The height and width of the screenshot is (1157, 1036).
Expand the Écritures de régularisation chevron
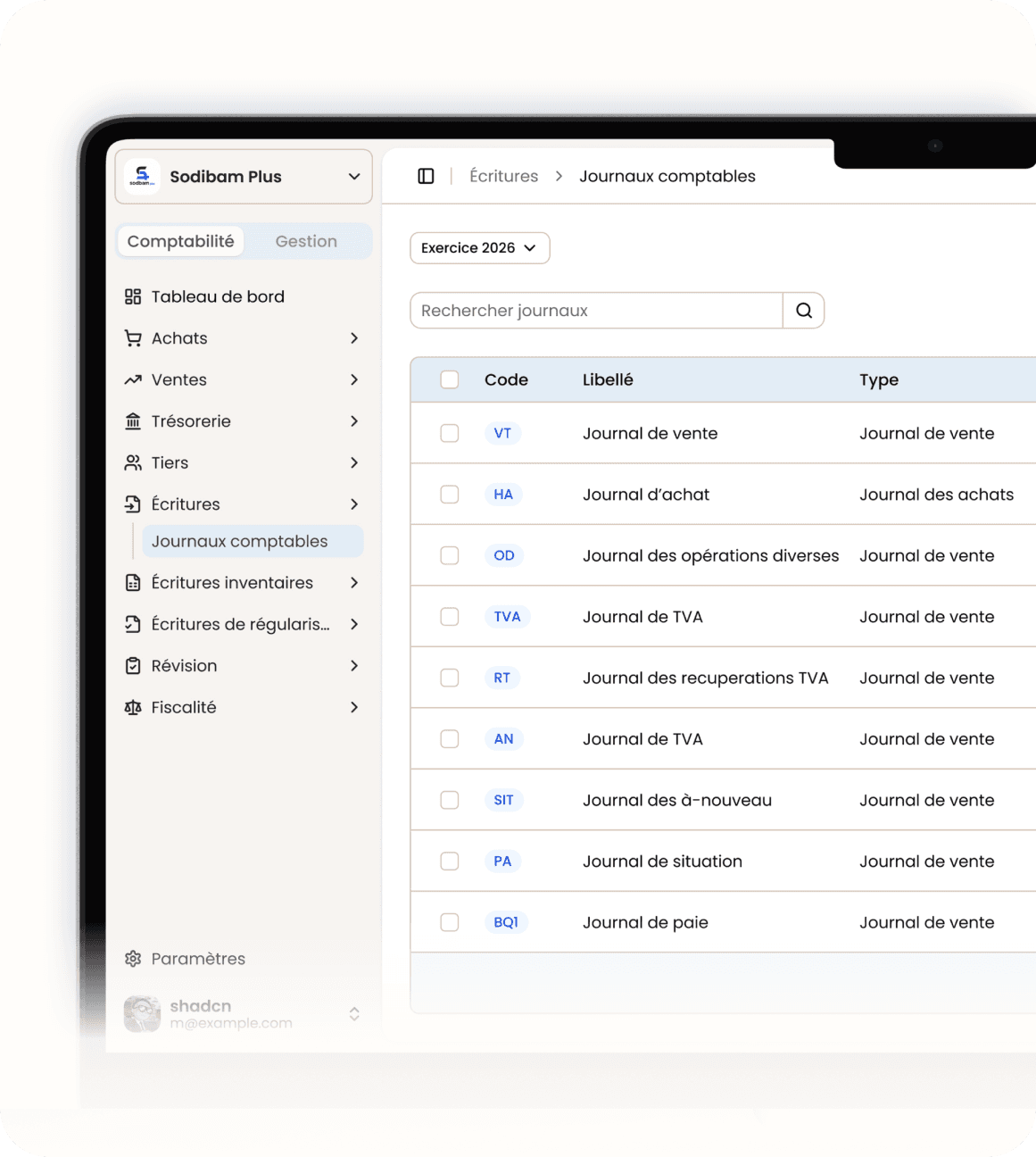pos(354,624)
